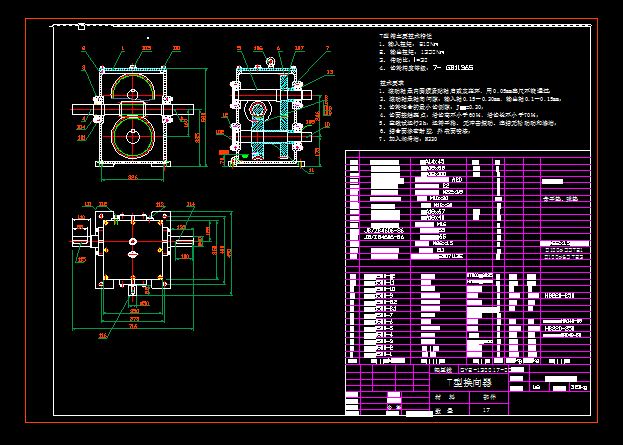
Task: Select the 技术要求 heading text
Action: (x=391, y=83)
